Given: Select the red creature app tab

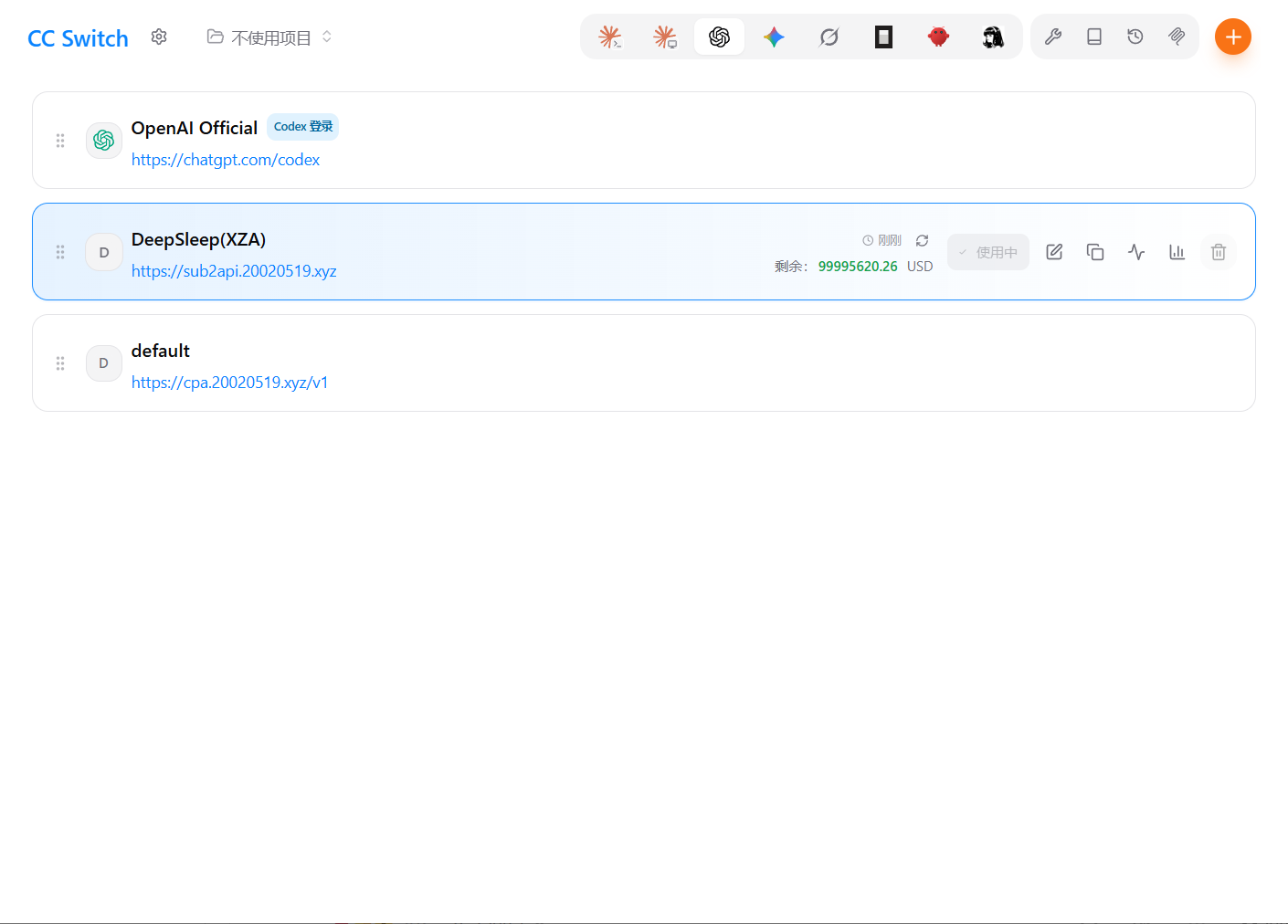Looking at the screenshot, I should 938,37.
